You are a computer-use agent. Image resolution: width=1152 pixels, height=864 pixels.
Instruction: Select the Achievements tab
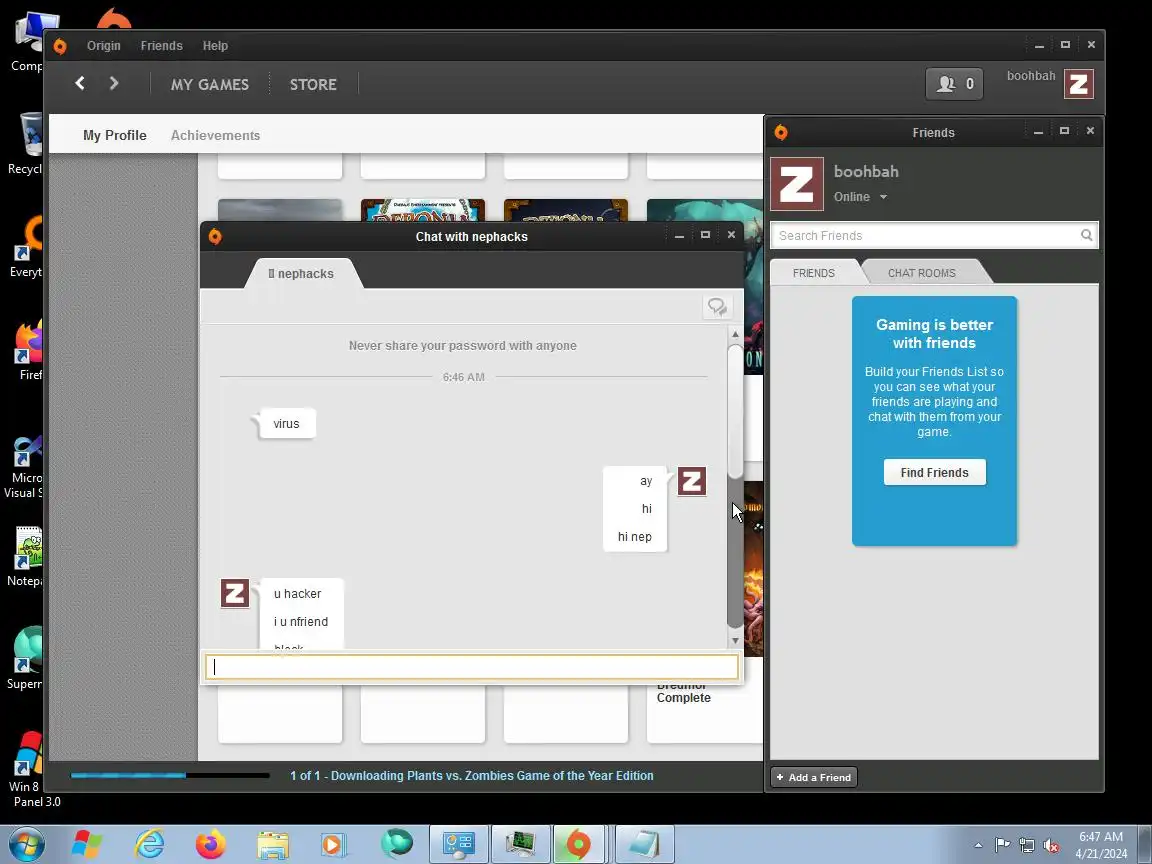[215, 135]
